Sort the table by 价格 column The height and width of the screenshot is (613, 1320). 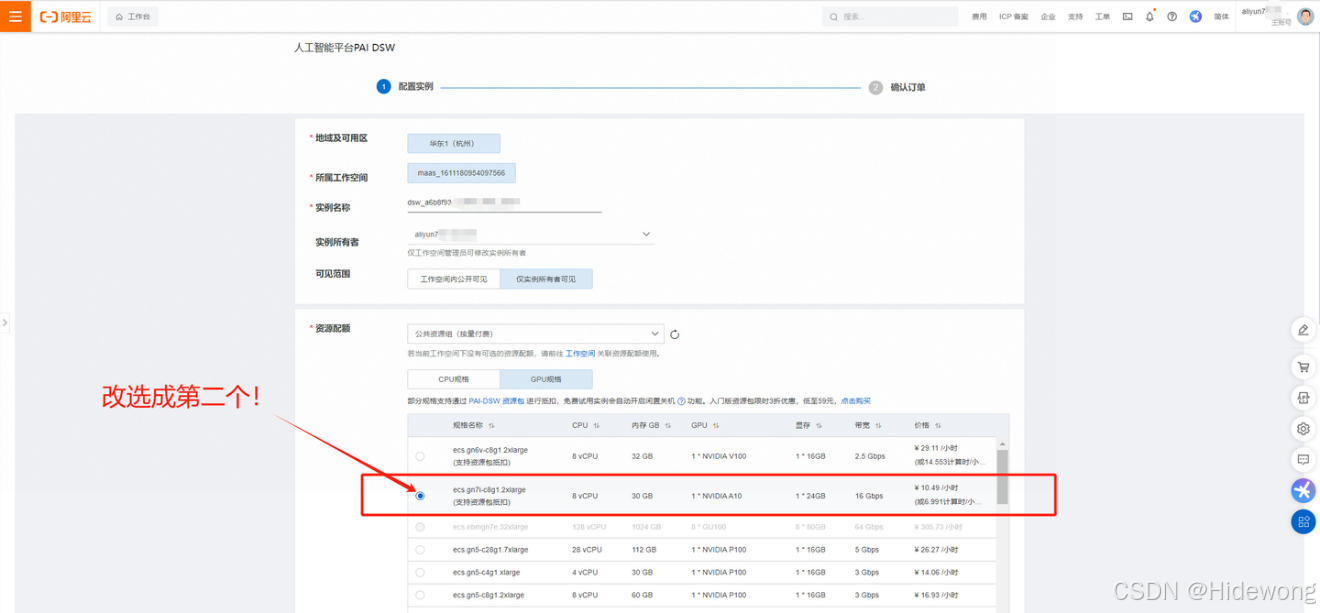pyautogui.click(x=937, y=425)
